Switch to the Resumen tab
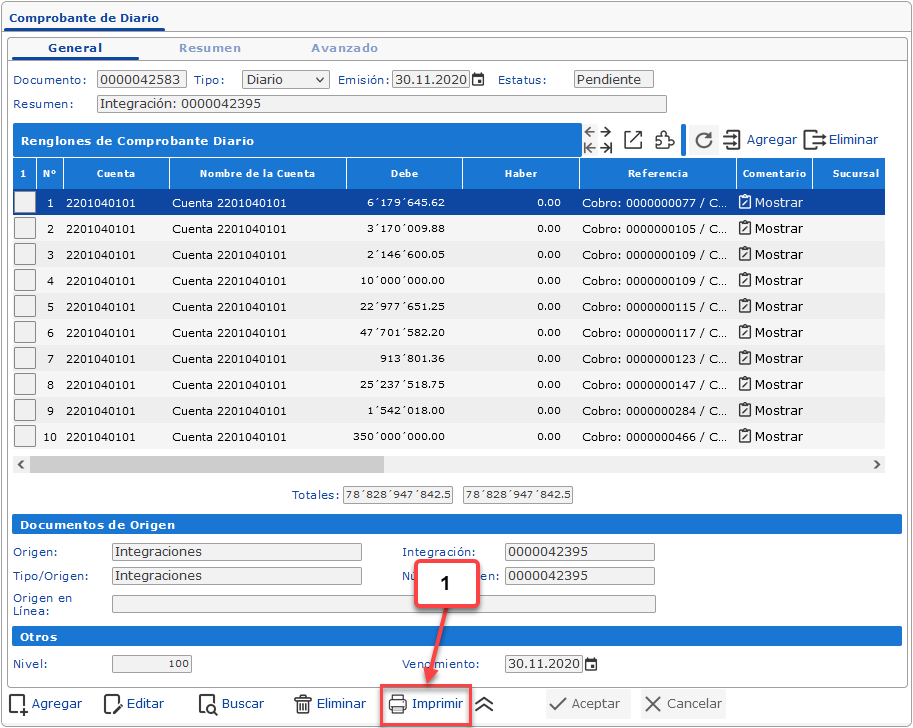Screen dimensions: 913x728 click(210, 48)
